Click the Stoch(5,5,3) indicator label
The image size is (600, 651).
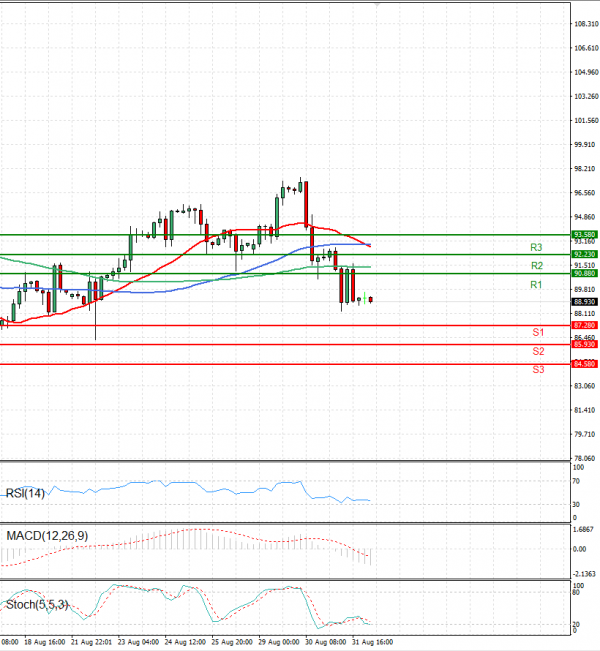(x=37, y=604)
